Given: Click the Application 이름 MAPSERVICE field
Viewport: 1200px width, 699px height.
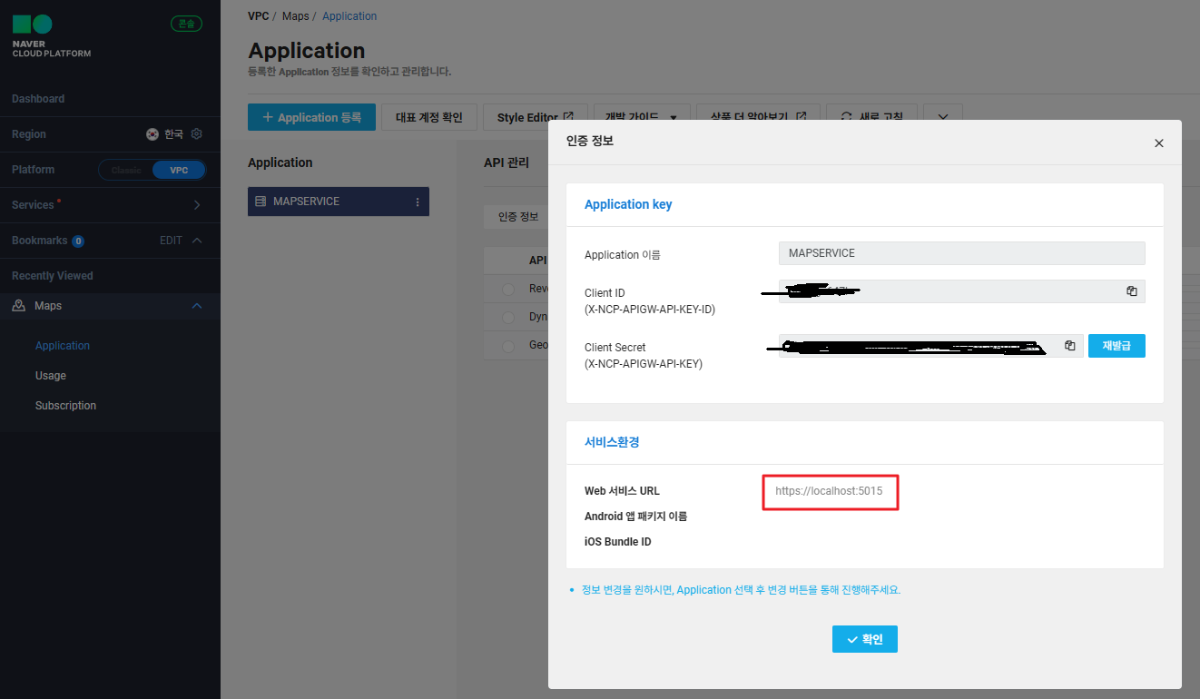Looking at the screenshot, I should tap(961, 253).
